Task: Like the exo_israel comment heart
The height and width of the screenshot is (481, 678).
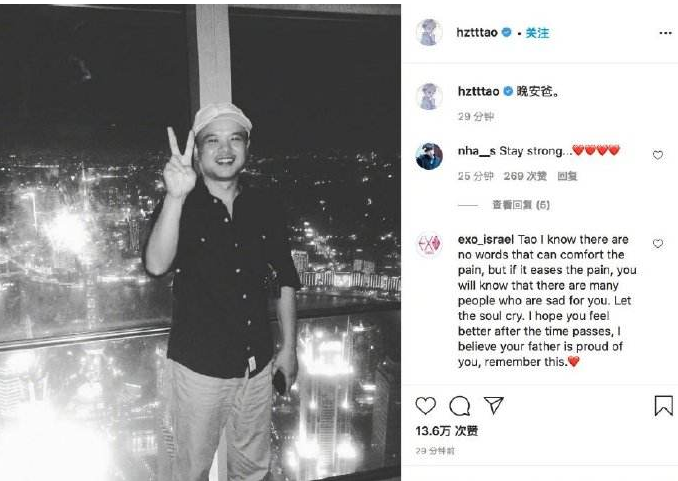Action: [x=658, y=244]
